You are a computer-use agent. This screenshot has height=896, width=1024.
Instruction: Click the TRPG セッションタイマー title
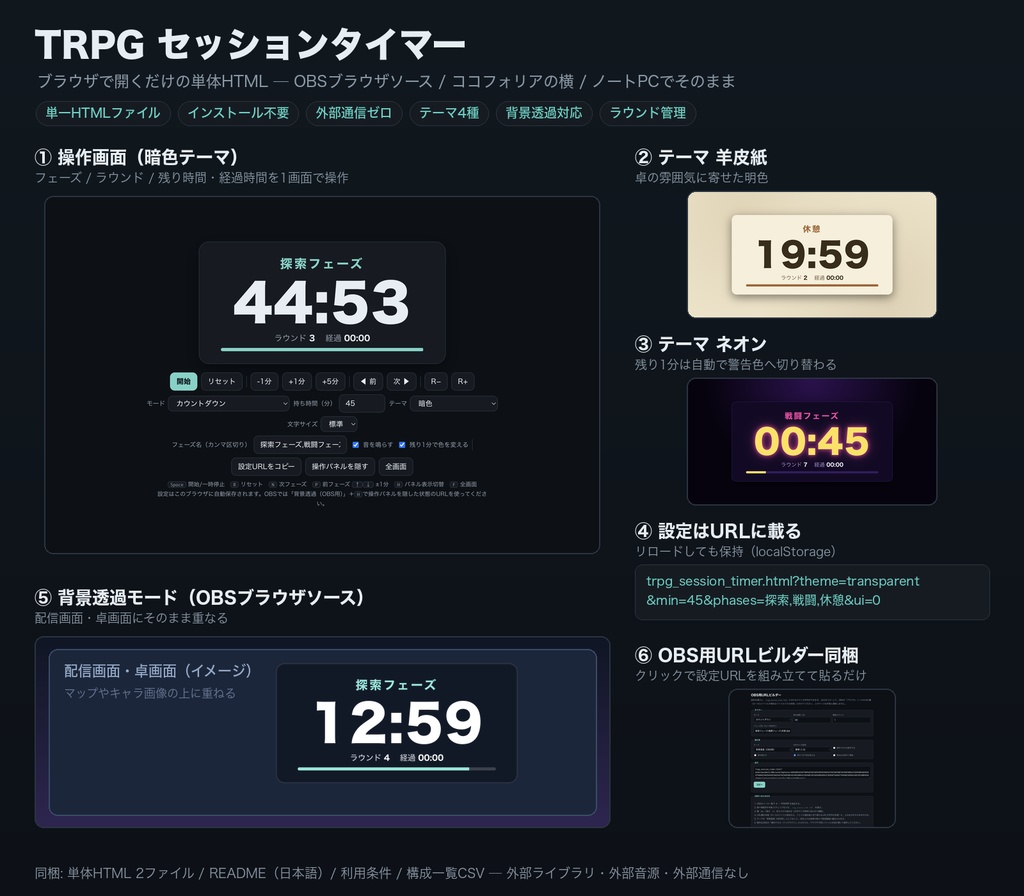[250, 45]
